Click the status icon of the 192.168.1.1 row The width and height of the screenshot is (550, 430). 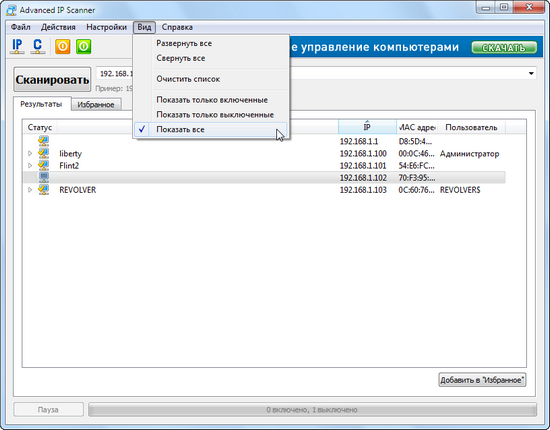(43, 141)
